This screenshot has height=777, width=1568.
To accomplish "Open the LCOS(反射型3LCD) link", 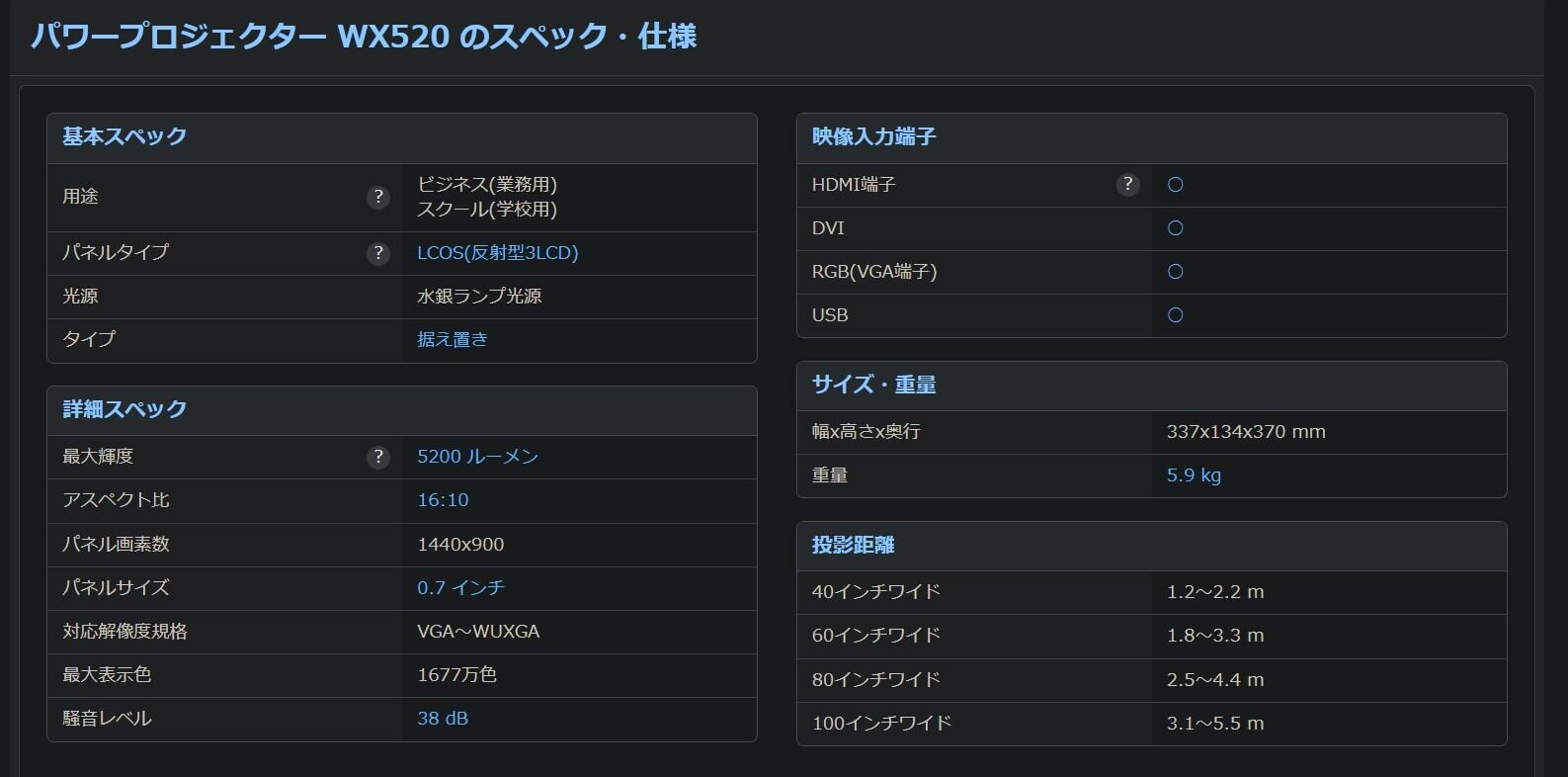I will 497,253.
